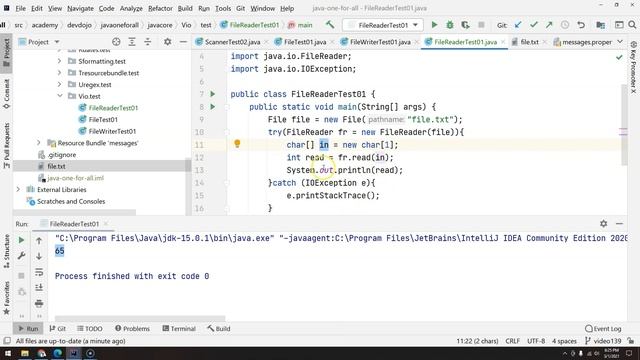Expand External Libraries node
Screen dimensions: 640x360
point(18,190)
